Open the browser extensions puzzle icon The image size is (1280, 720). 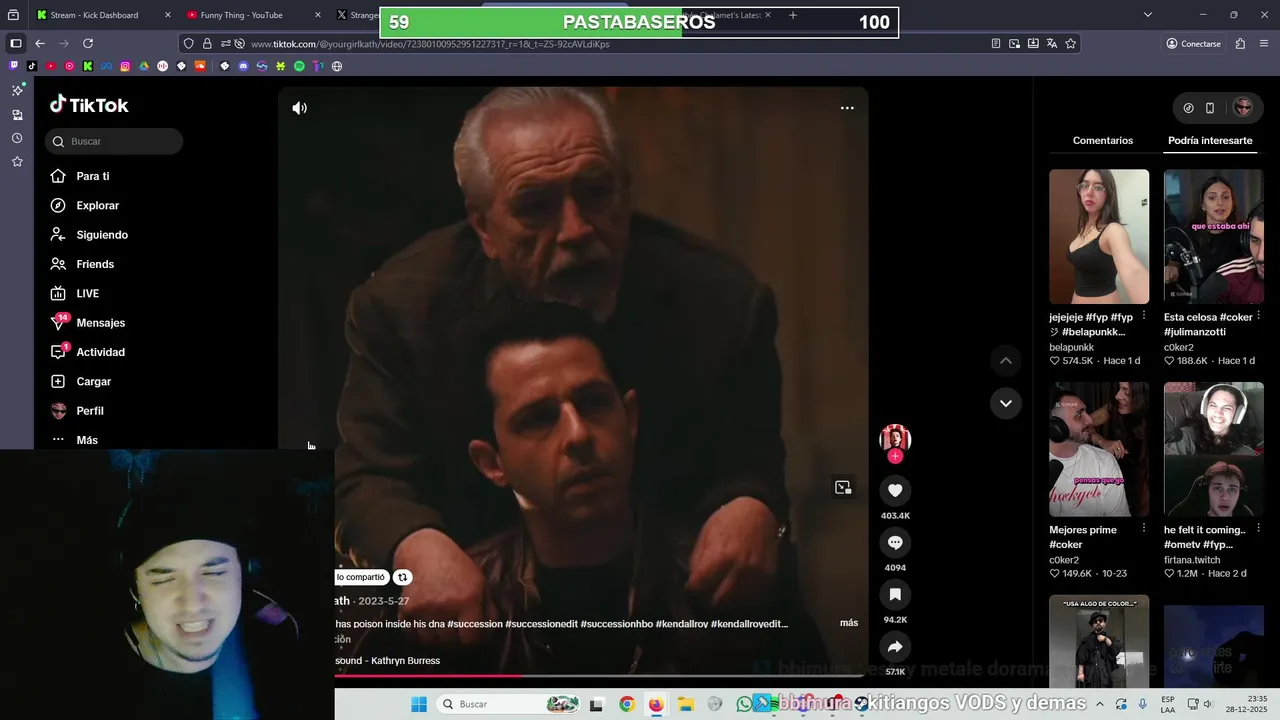click(x=1240, y=44)
